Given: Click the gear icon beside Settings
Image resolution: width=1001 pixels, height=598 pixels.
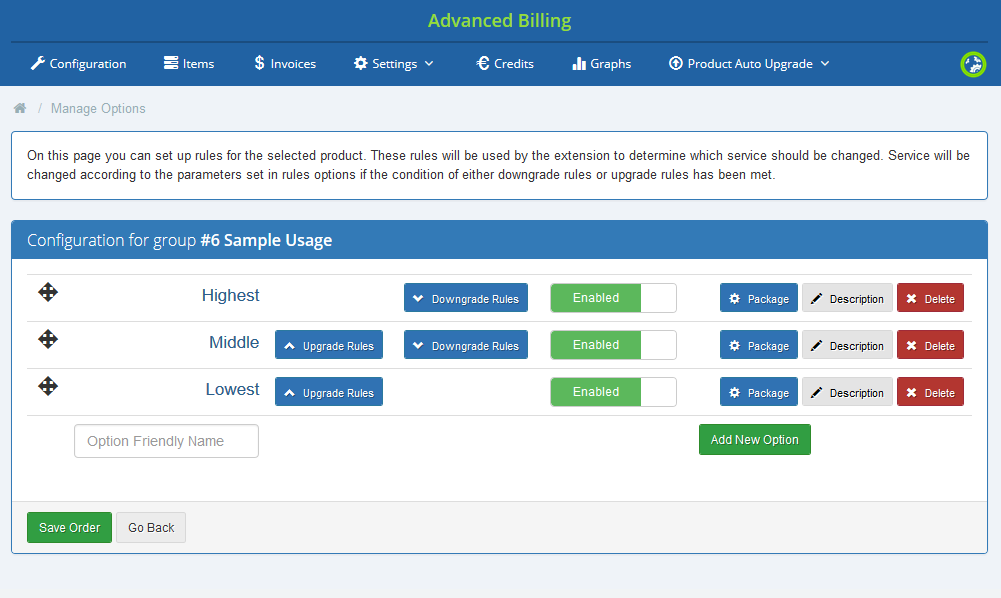Looking at the screenshot, I should pyautogui.click(x=361, y=63).
